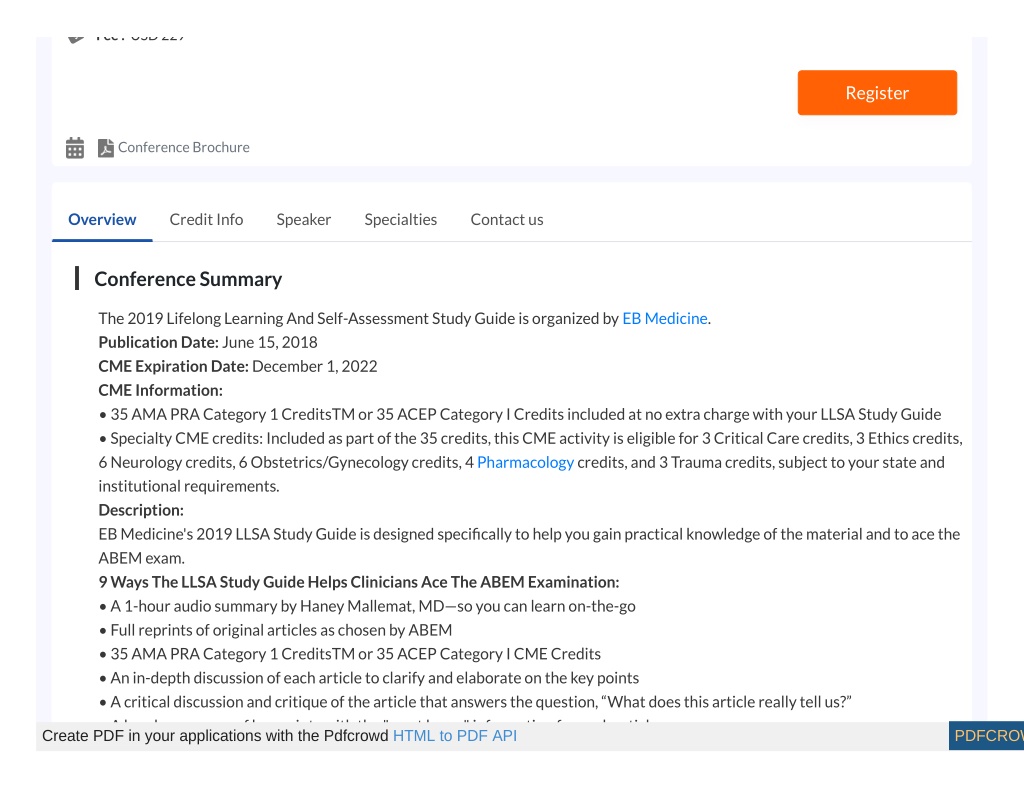Click the date June 15, 2018
Image resolution: width=1024 pixels, height=791 pixels.
pos(270,342)
